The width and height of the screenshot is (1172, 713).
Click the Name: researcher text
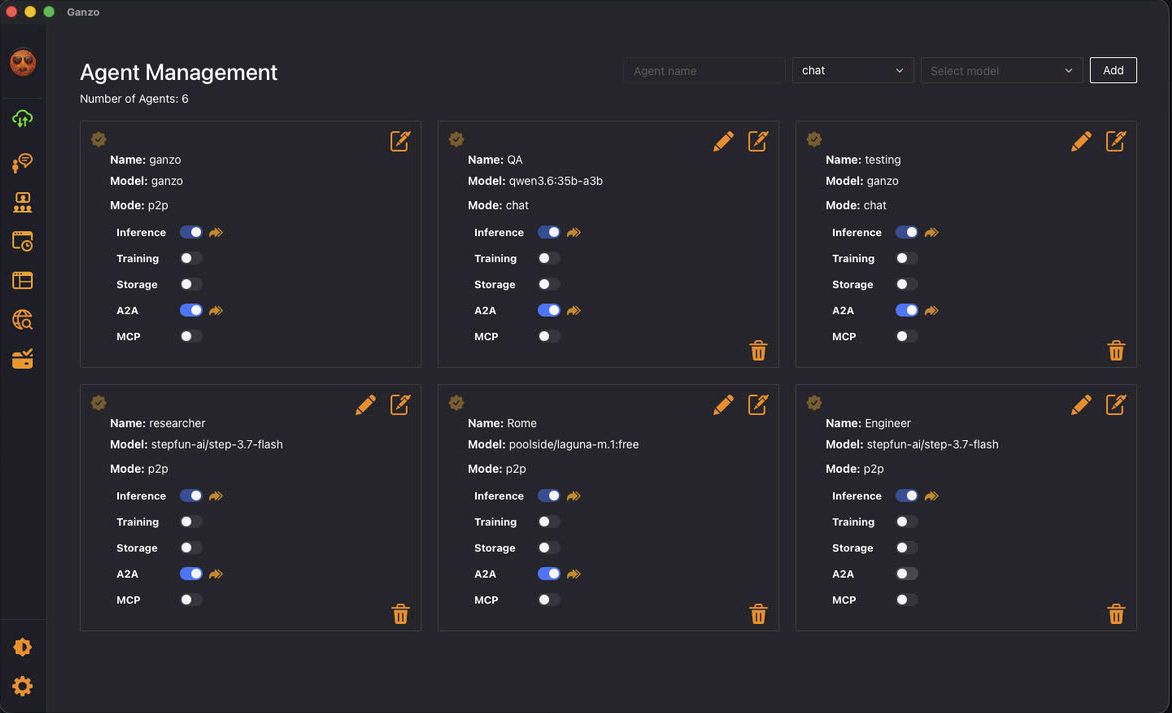tap(157, 423)
